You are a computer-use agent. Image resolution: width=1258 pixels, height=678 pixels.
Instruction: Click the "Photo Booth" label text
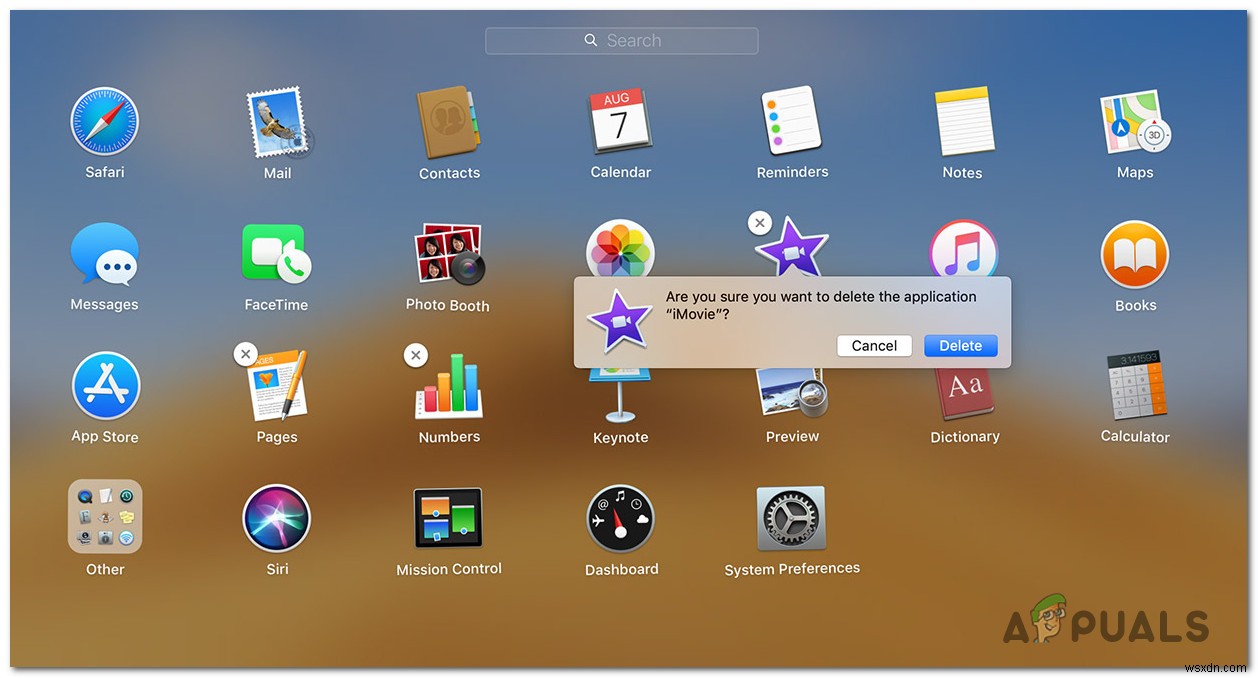click(448, 305)
